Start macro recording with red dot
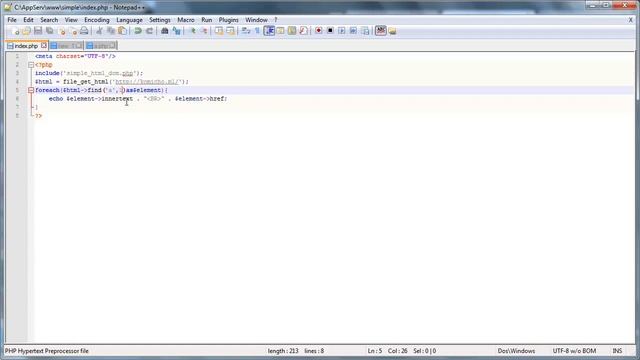 pyautogui.click(x=319, y=31)
